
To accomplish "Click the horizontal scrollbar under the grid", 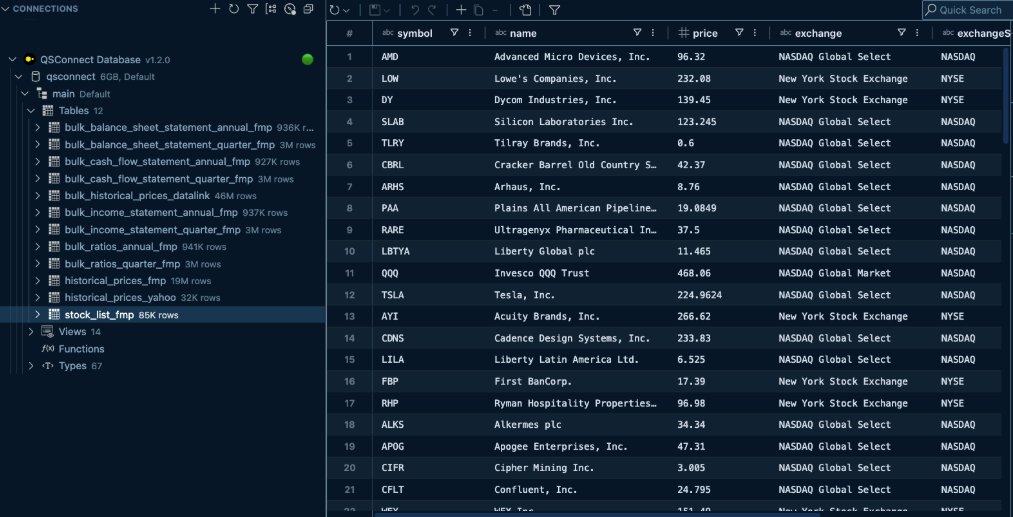I will pyautogui.click(x=598, y=514).
